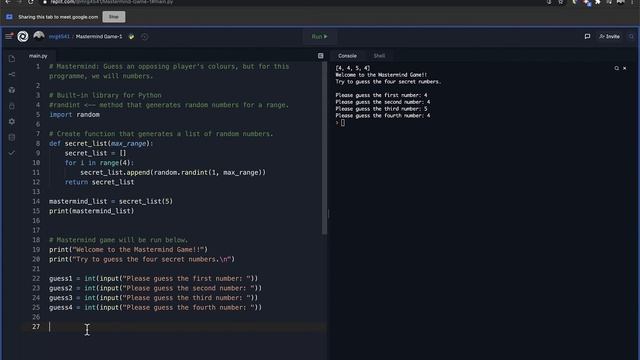
Task: Click the 'print(mastermind_list)' line
Action: coord(91,211)
